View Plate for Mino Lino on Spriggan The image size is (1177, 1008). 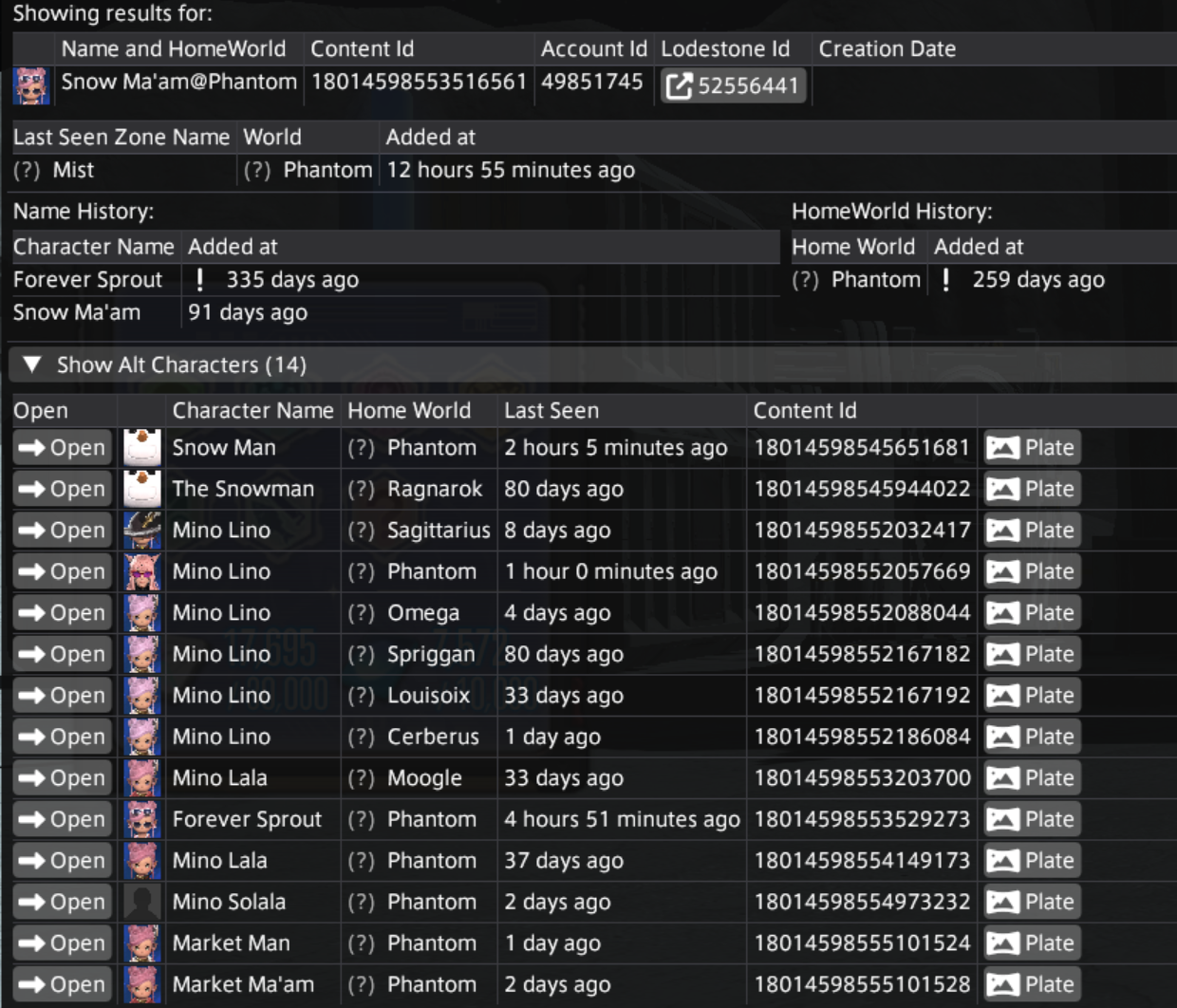pos(1032,654)
